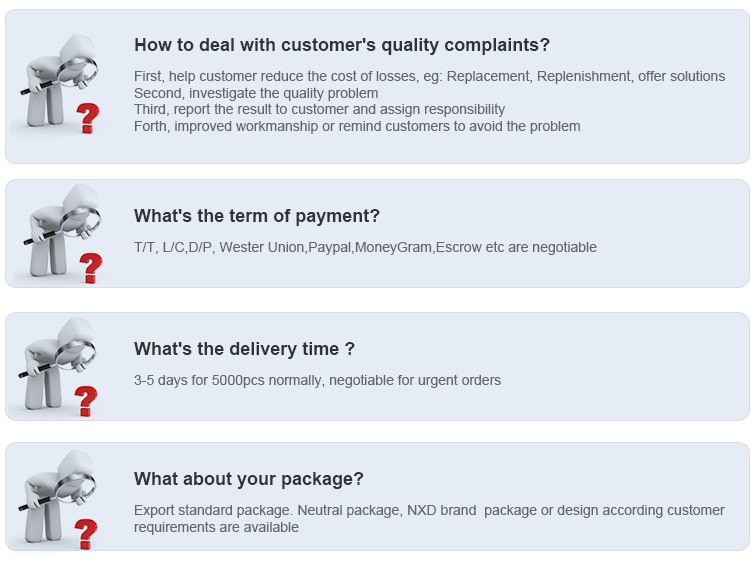Click the inspector figure beside package question

click(56, 496)
